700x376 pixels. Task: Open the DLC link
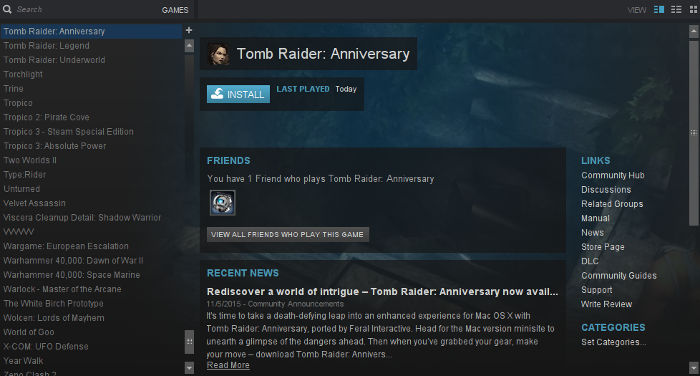[590, 261]
